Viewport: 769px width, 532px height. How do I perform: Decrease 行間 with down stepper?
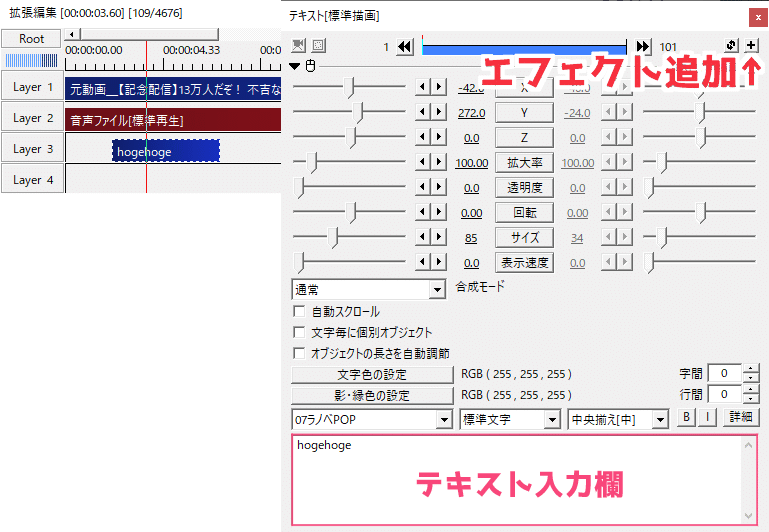[x=750, y=399]
